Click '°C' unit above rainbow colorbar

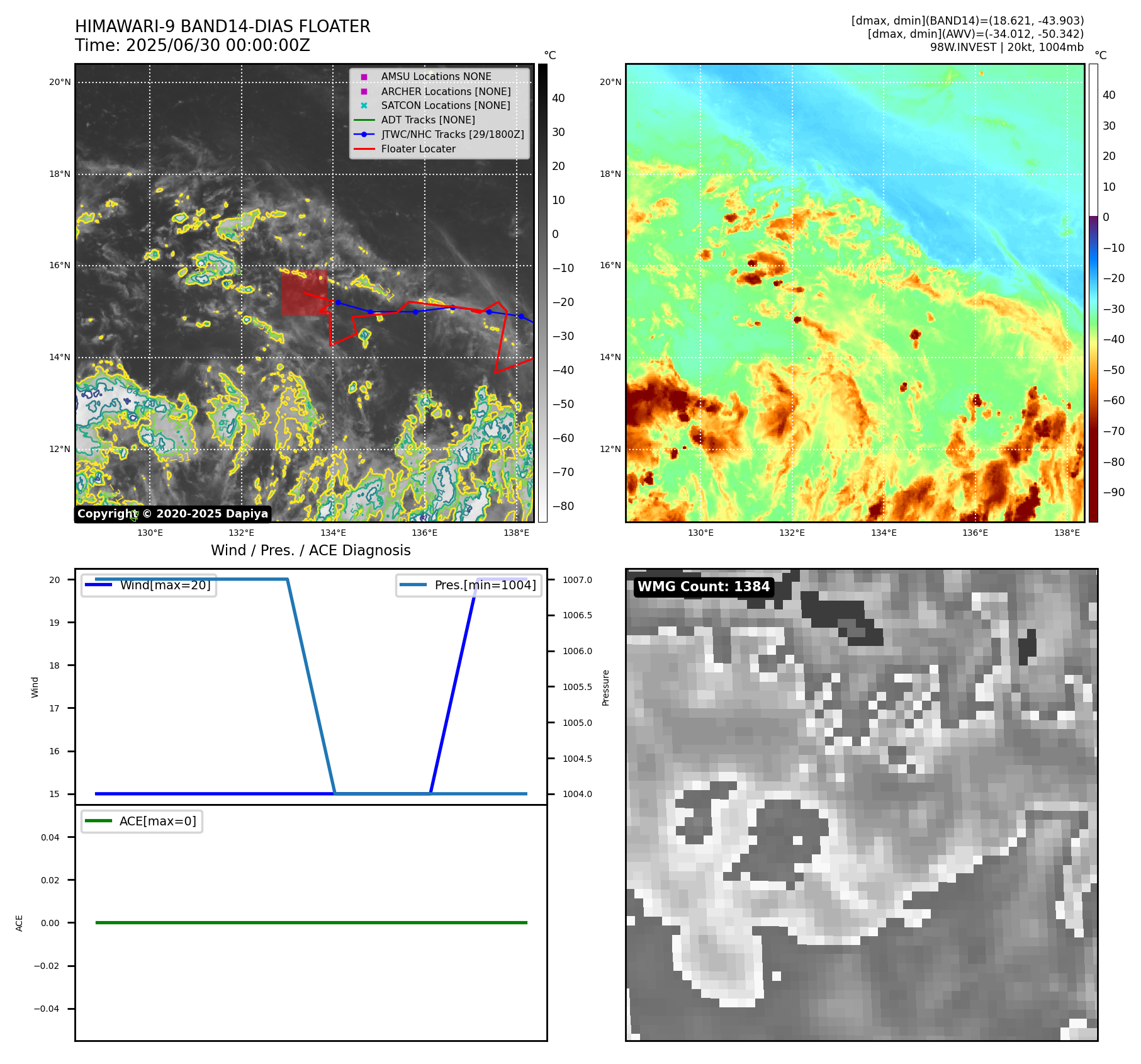click(x=1101, y=55)
